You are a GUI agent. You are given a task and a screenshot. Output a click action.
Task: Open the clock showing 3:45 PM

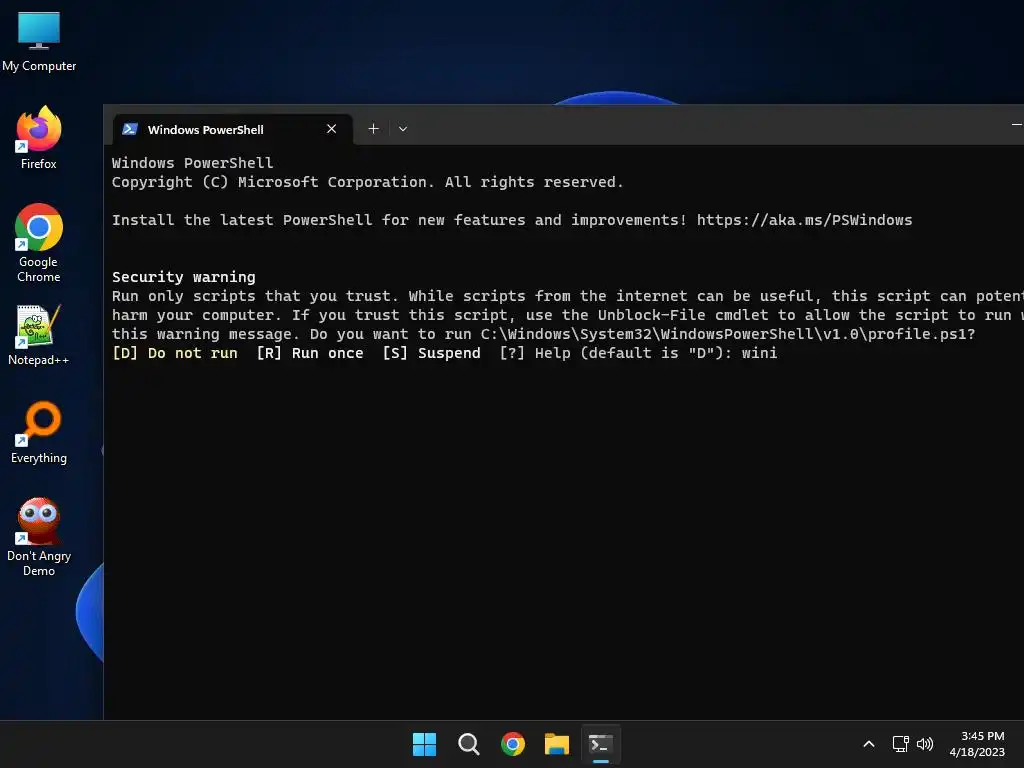tap(978, 744)
